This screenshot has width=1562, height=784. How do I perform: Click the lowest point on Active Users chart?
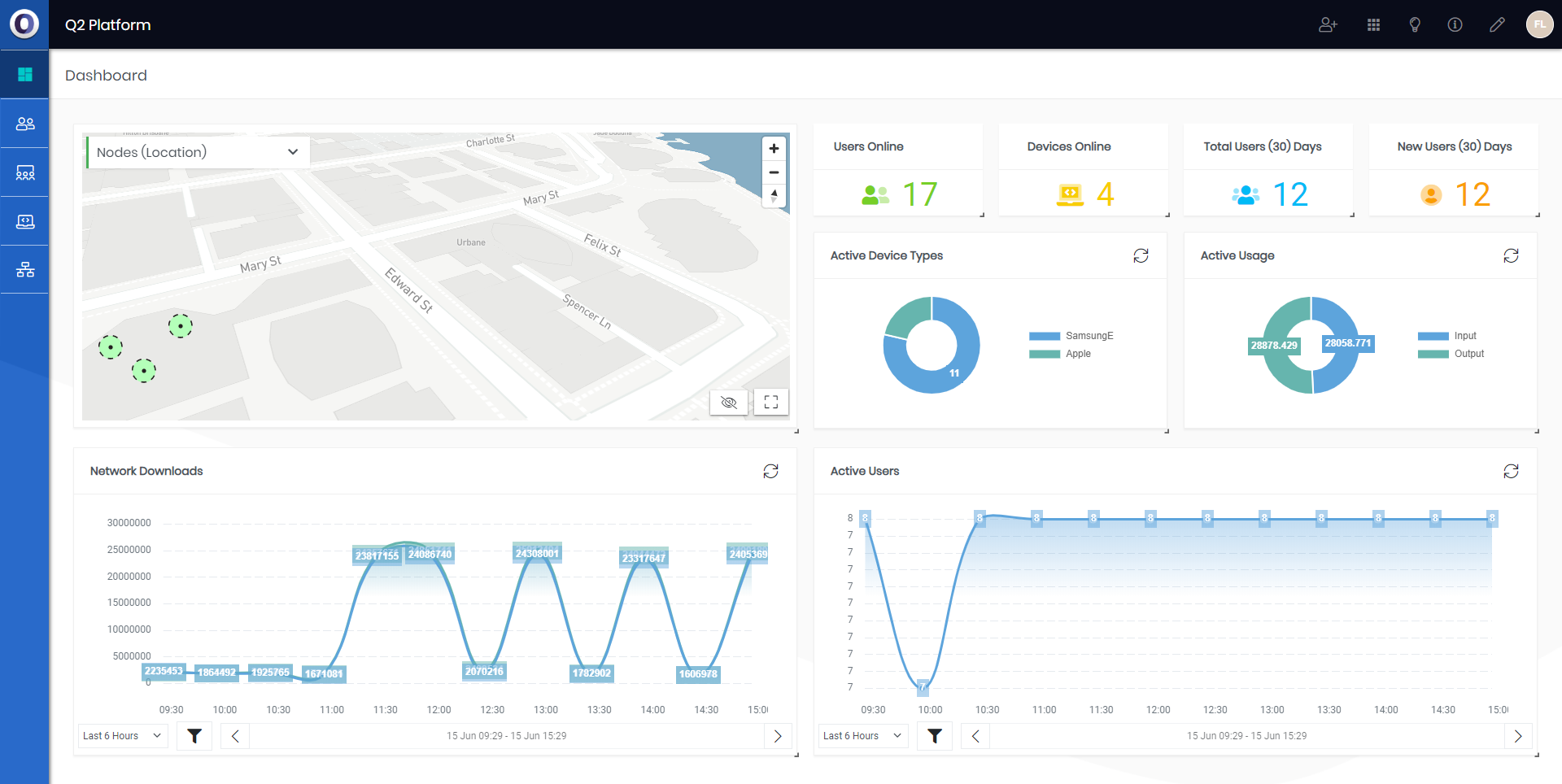[923, 687]
